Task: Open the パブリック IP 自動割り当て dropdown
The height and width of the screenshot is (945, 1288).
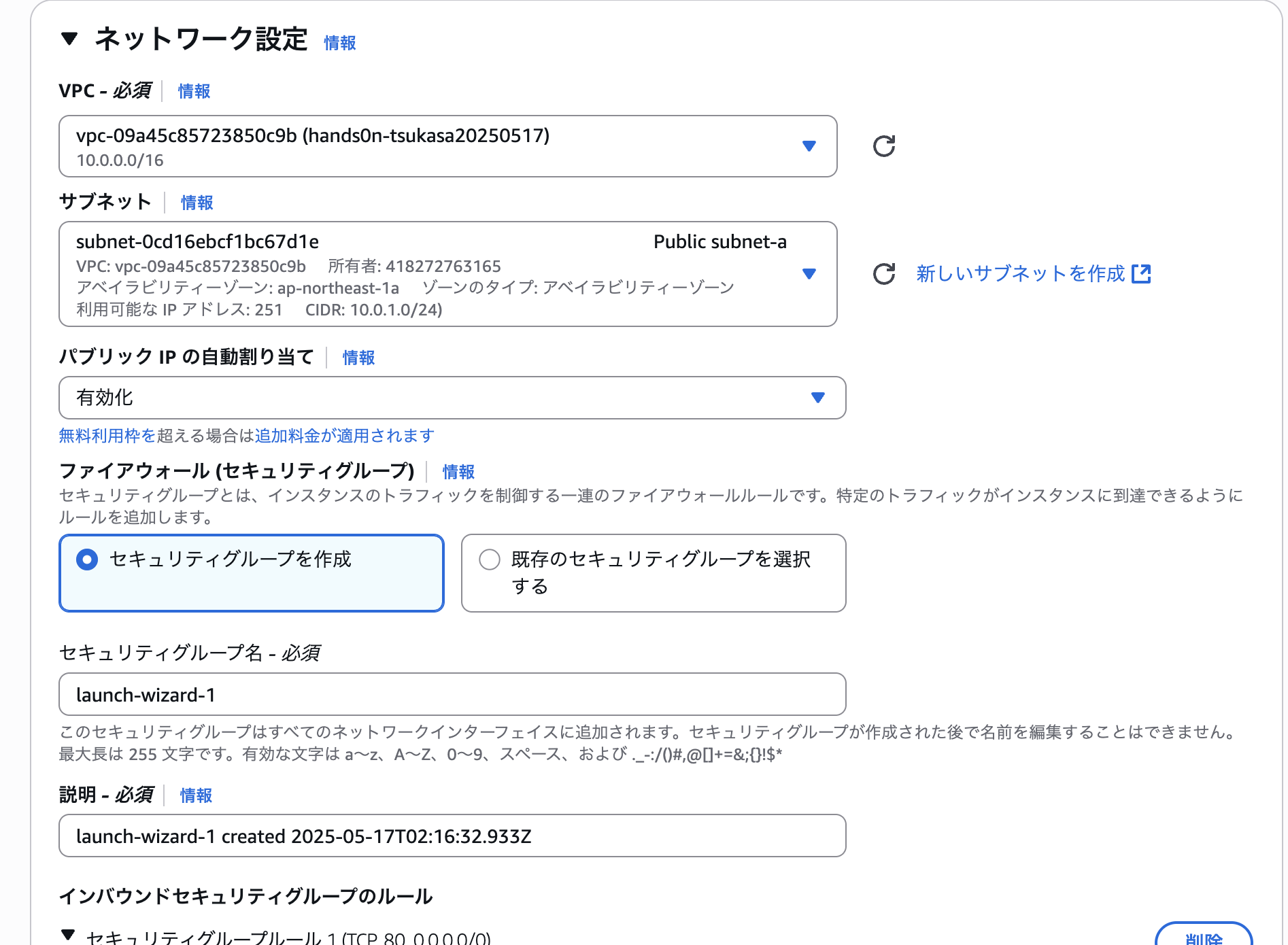Action: click(x=818, y=398)
